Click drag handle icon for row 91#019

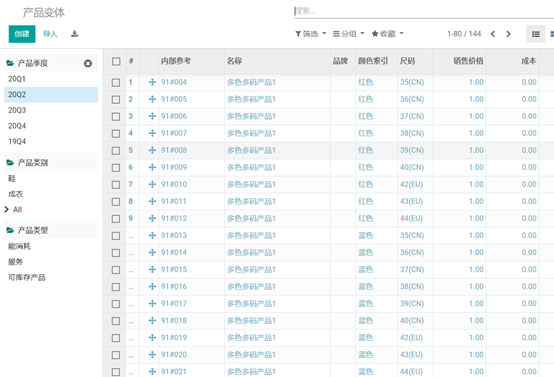[x=152, y=337]
